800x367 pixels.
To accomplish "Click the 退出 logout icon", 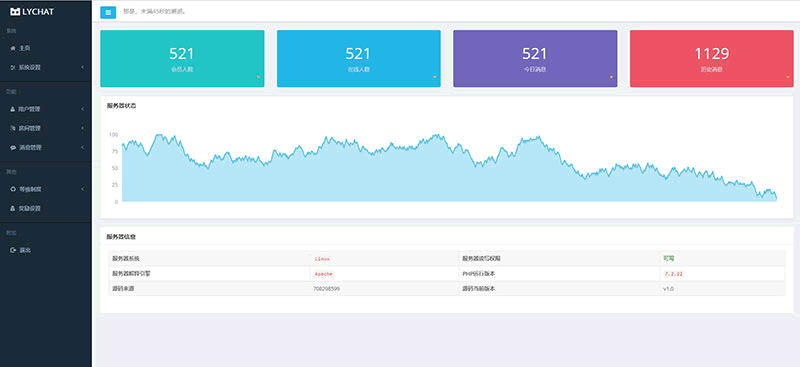I will (13, 250).
